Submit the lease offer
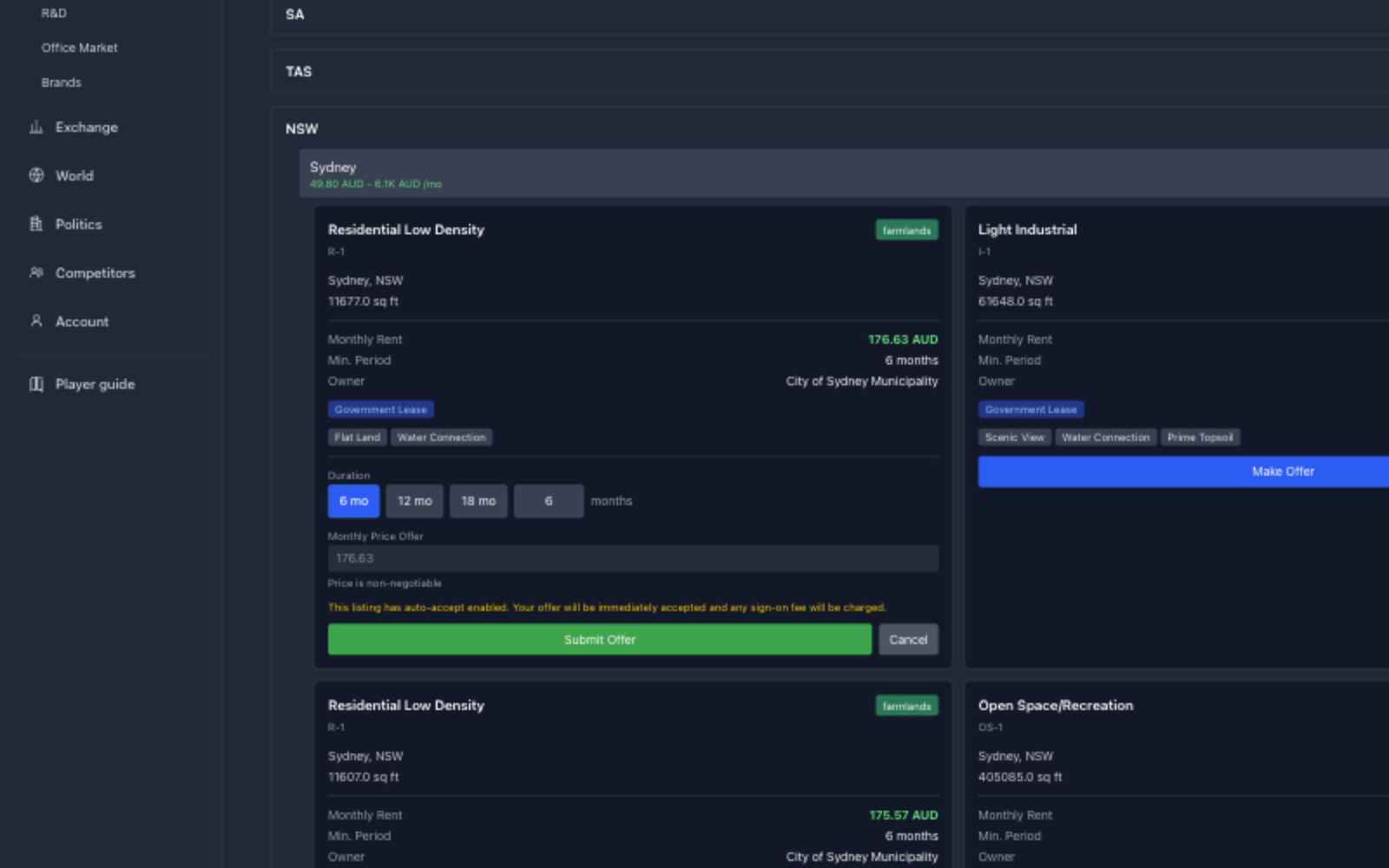 pos(600,640)
